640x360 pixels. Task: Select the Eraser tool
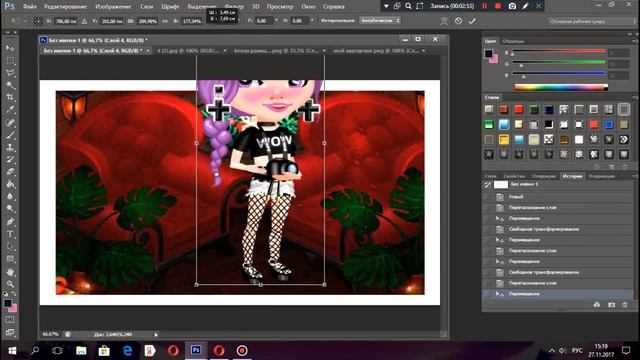10,172
